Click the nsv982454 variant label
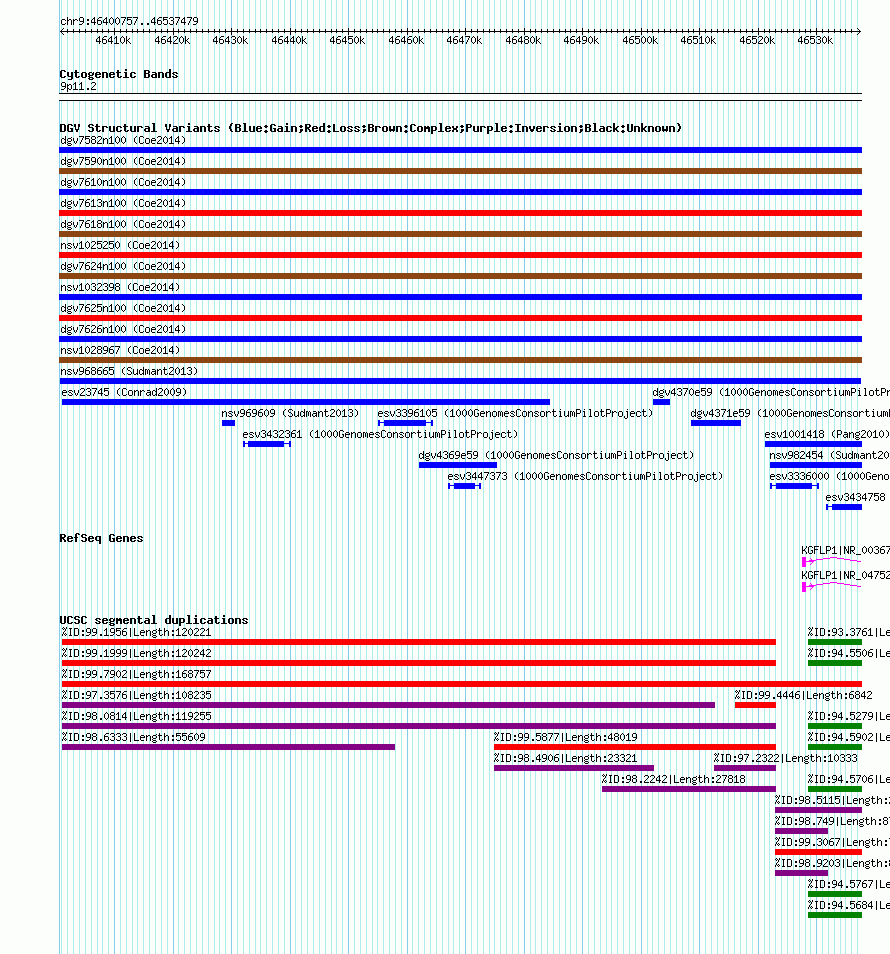890x954 pixels. coord(829,455)
